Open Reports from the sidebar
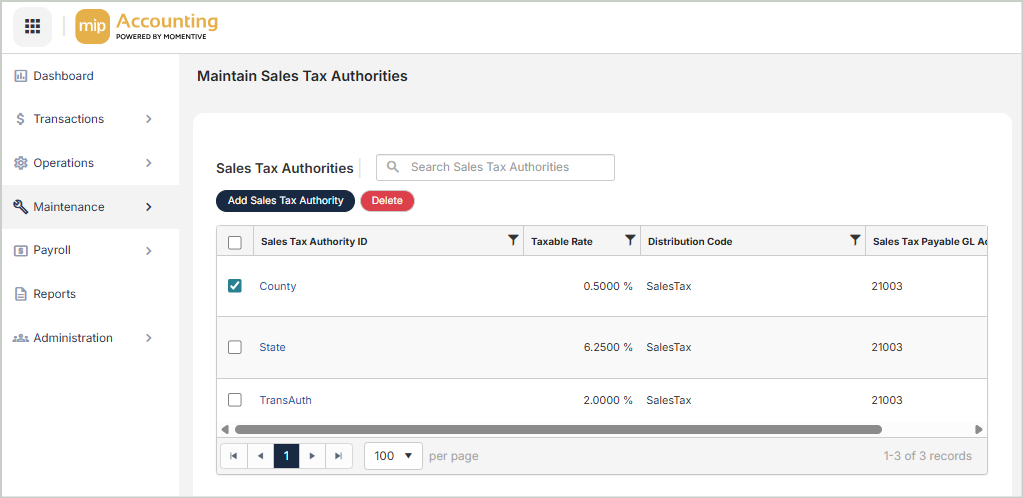The width and height of the screenshot is (1023, 498). coord(54,294)
